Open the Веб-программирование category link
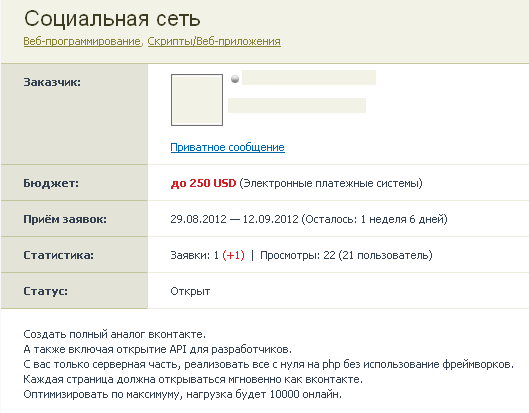 point(82,41)
